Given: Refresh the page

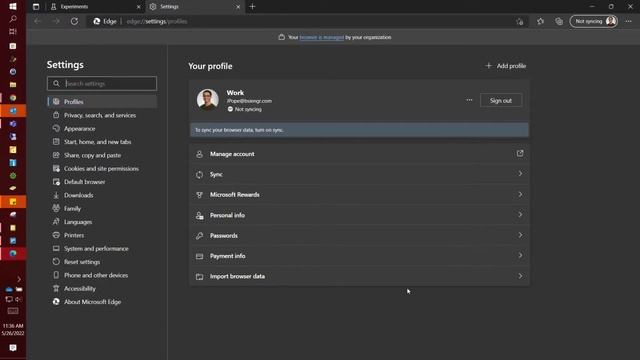Looking at the screenshot, I should pyautogui.click(x=74, y=21).
